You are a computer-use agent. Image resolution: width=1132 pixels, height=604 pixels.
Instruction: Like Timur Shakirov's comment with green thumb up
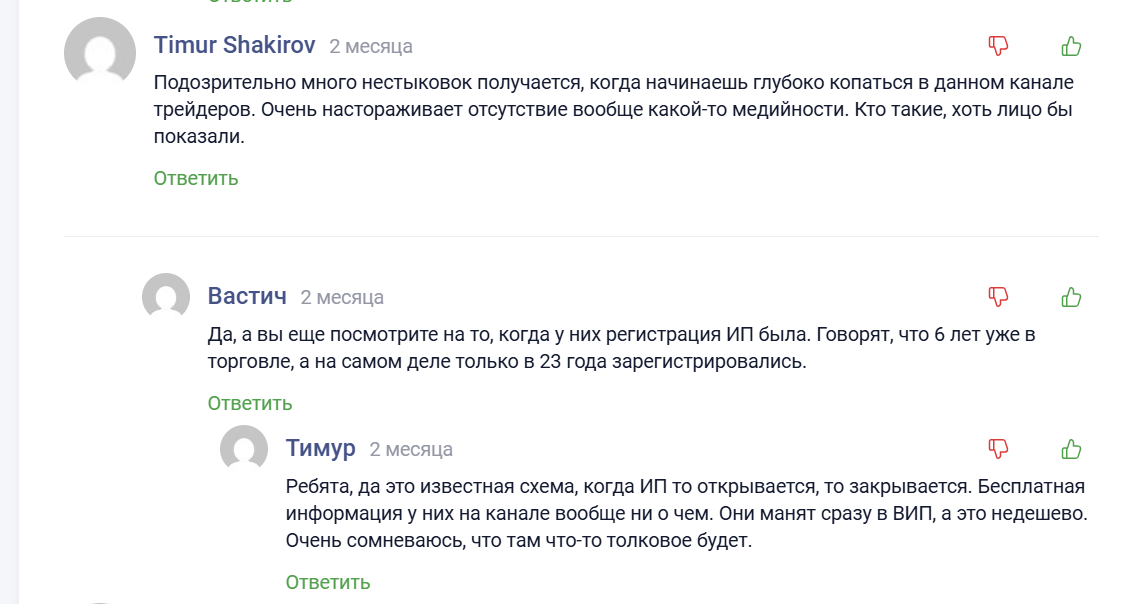(1070, 45)
